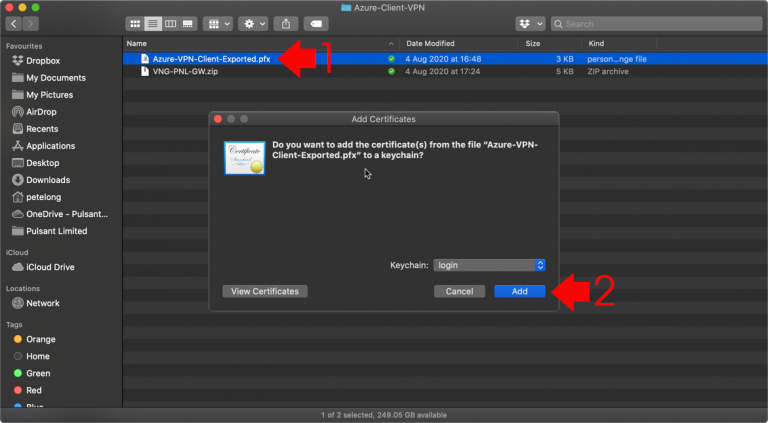The image size is (768, 423).
Task: Click the 3 KB size cell
Action: pos(565,59)
